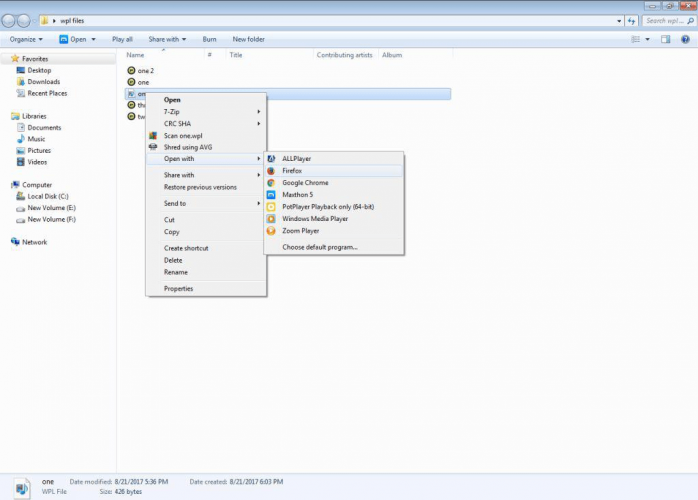Viewport: 698px width, 500px height.
Task: Click Play all in toolbar
Action: click(x=122, y=39)
